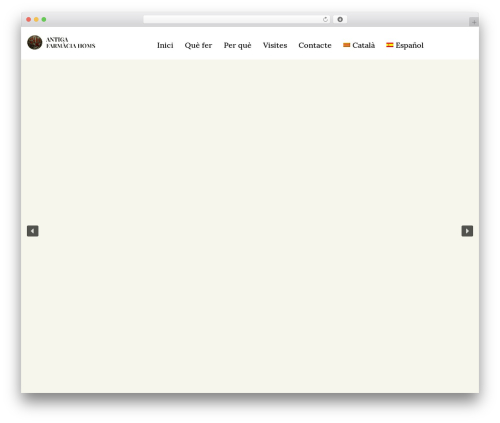Open a new tab with the plus button

[x=474, y=22]
